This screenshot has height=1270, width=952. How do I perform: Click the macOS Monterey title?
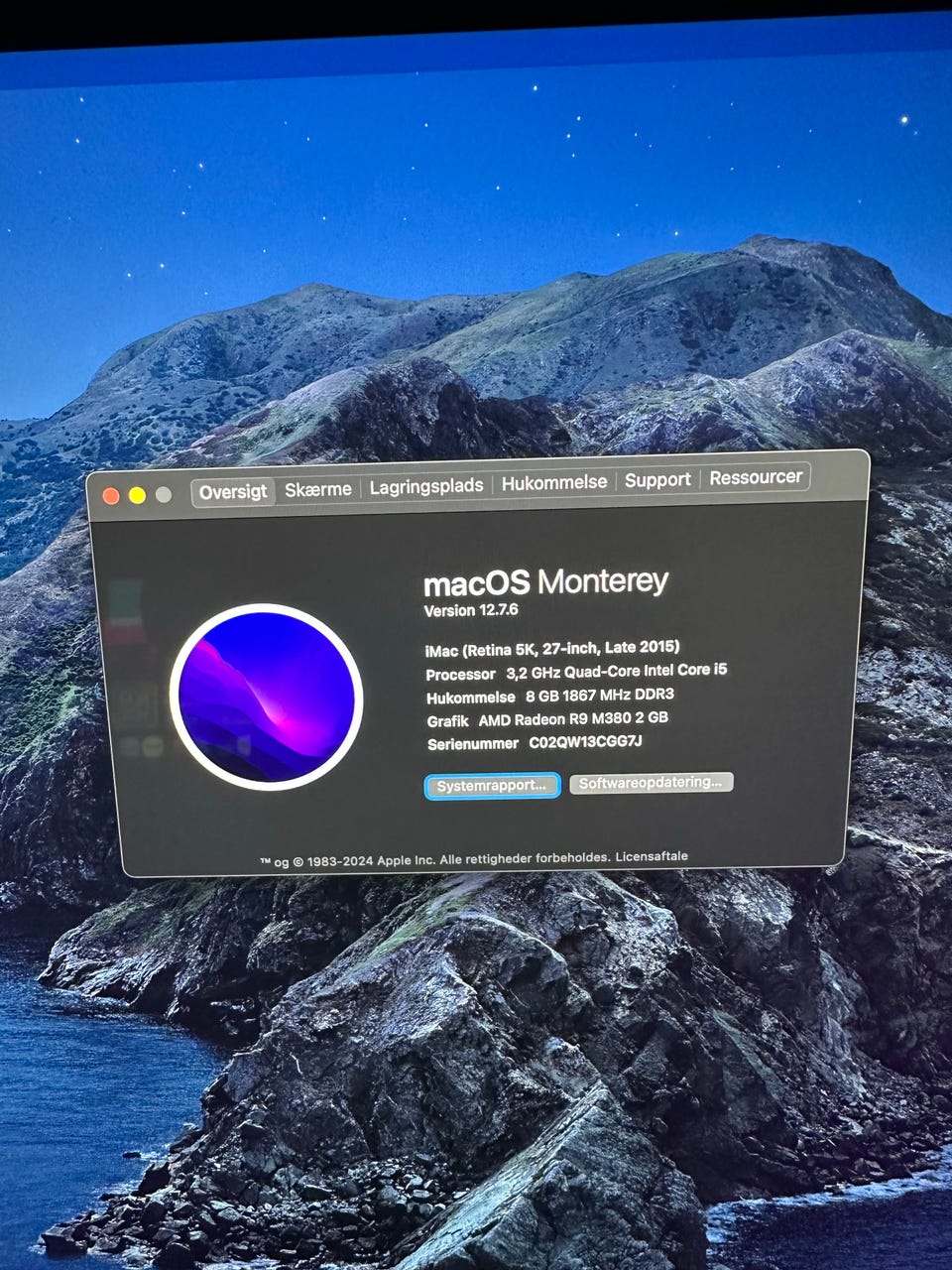tap(546, 581)
